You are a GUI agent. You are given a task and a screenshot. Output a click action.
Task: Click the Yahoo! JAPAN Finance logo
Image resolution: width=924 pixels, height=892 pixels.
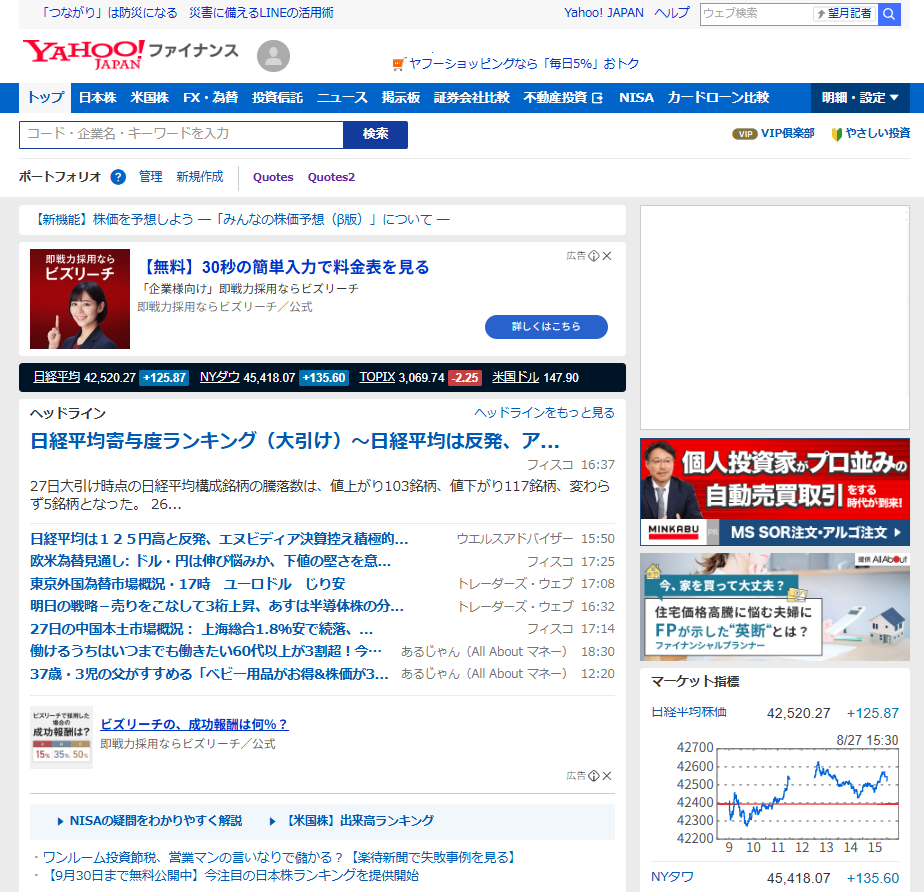point(130,55)
